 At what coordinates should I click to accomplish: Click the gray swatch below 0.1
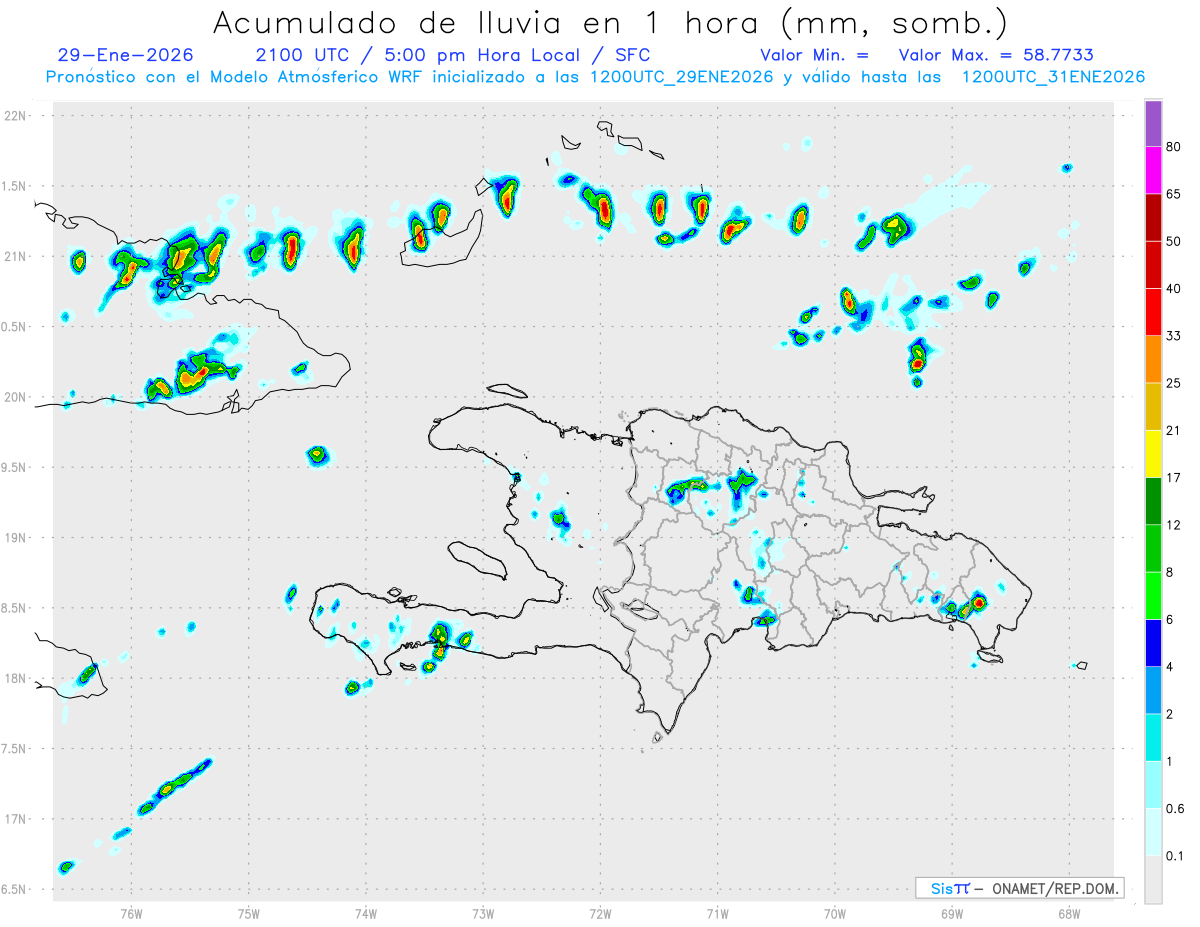1153,880
